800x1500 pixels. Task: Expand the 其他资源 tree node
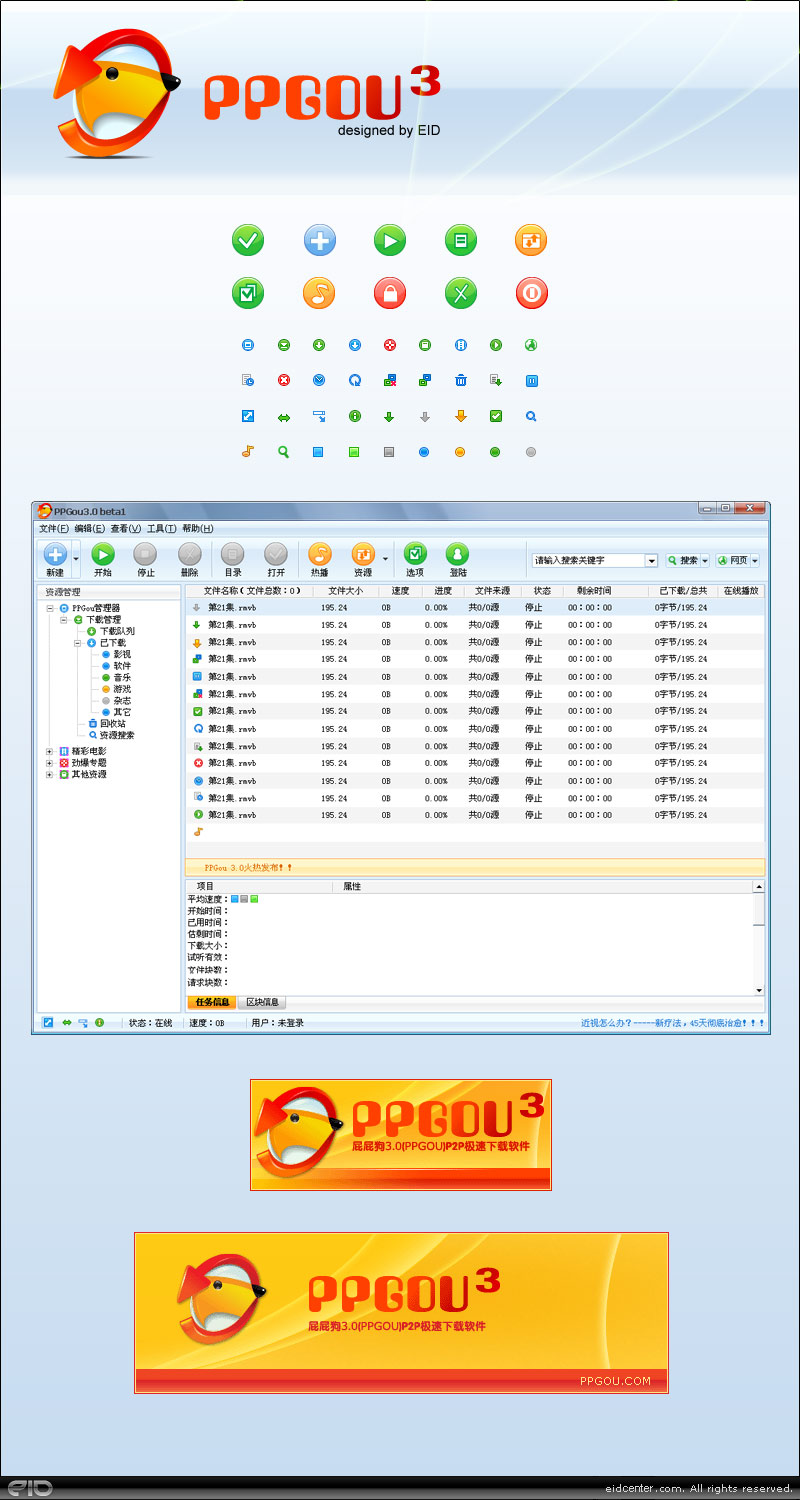point(50,774)
